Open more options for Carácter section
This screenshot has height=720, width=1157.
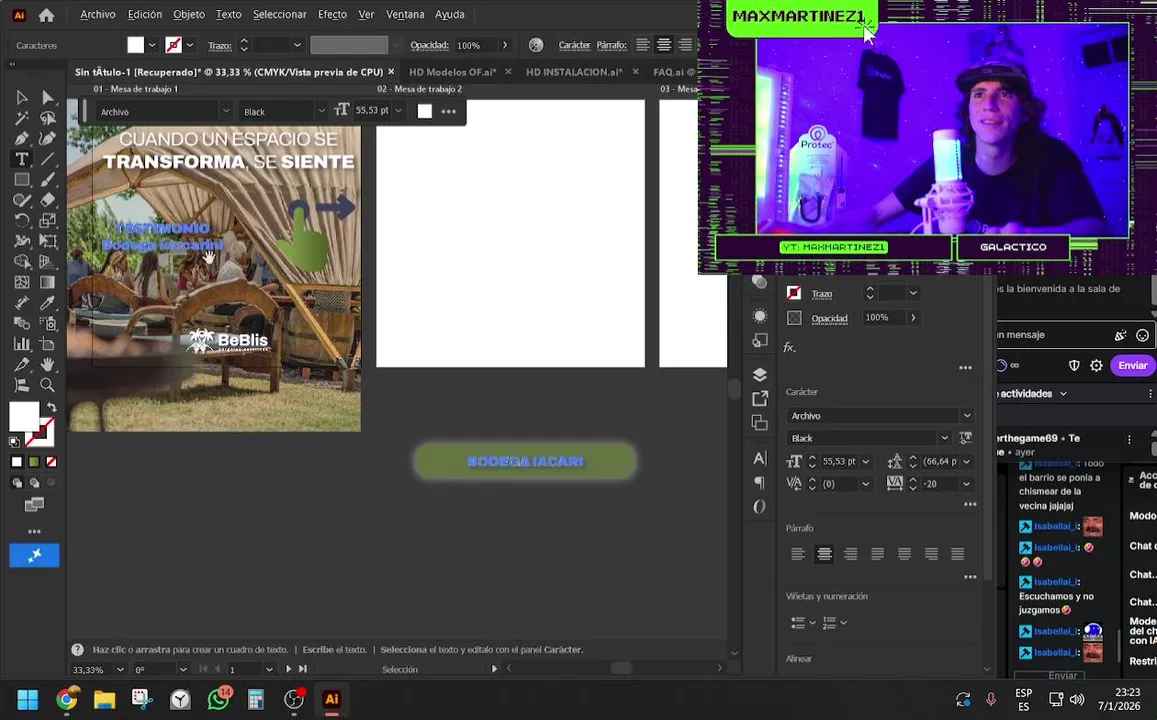pos(970,505)
